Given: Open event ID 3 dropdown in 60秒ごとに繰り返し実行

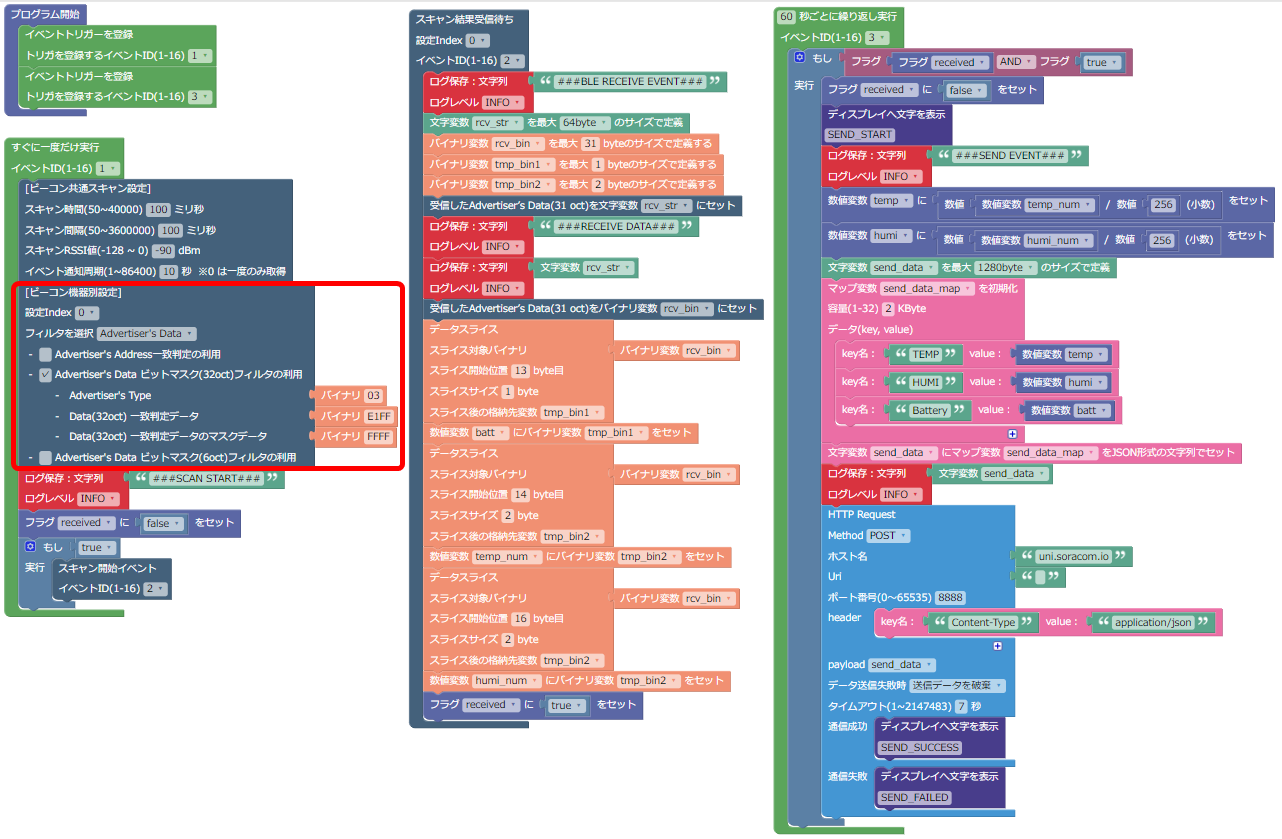Looking at the screenshot, I should coord(877,37).
